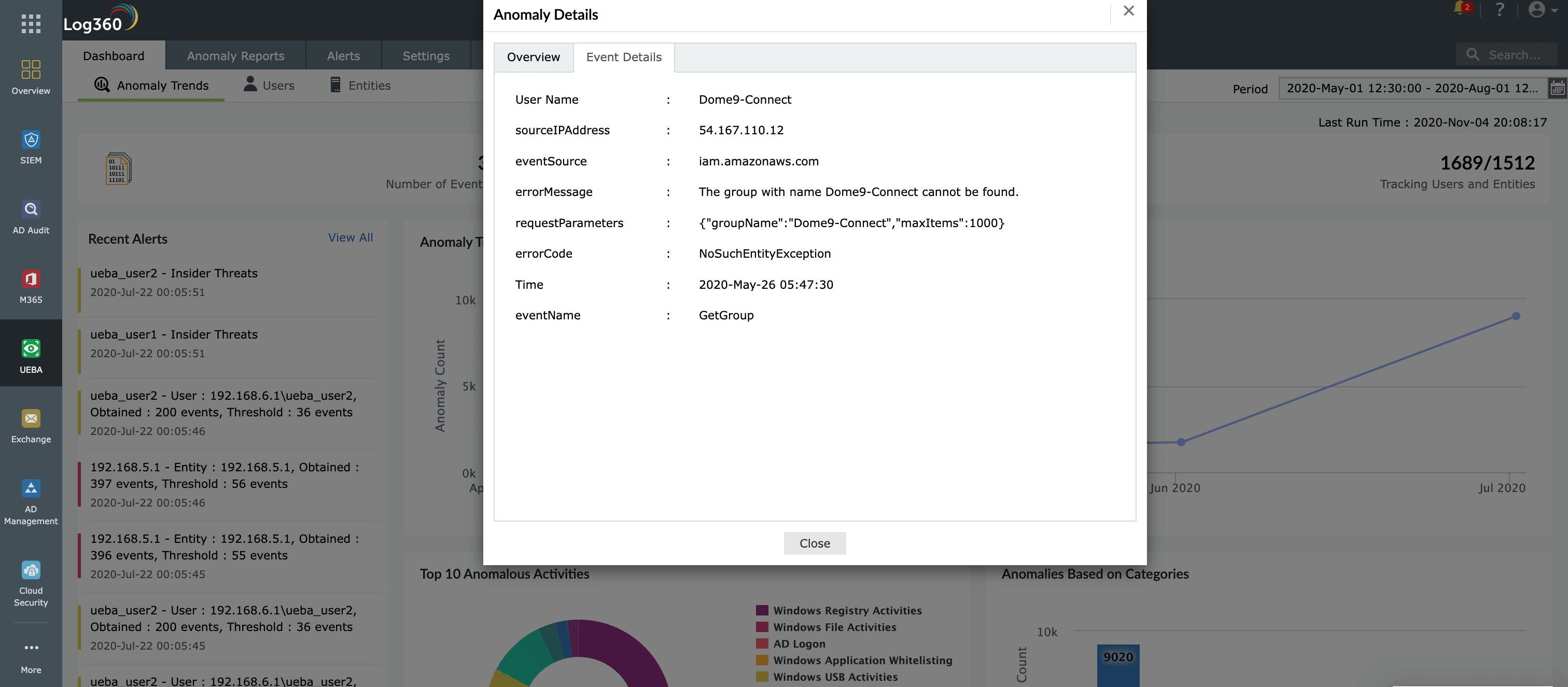The image size is (1568, 687).
Task: Switch to the Overview tab in dialog
Action: pyautogui.click(x=533, y=57)
